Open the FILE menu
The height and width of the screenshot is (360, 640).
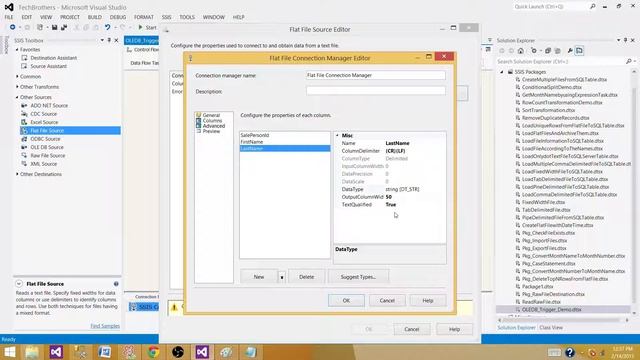point(9,17)
